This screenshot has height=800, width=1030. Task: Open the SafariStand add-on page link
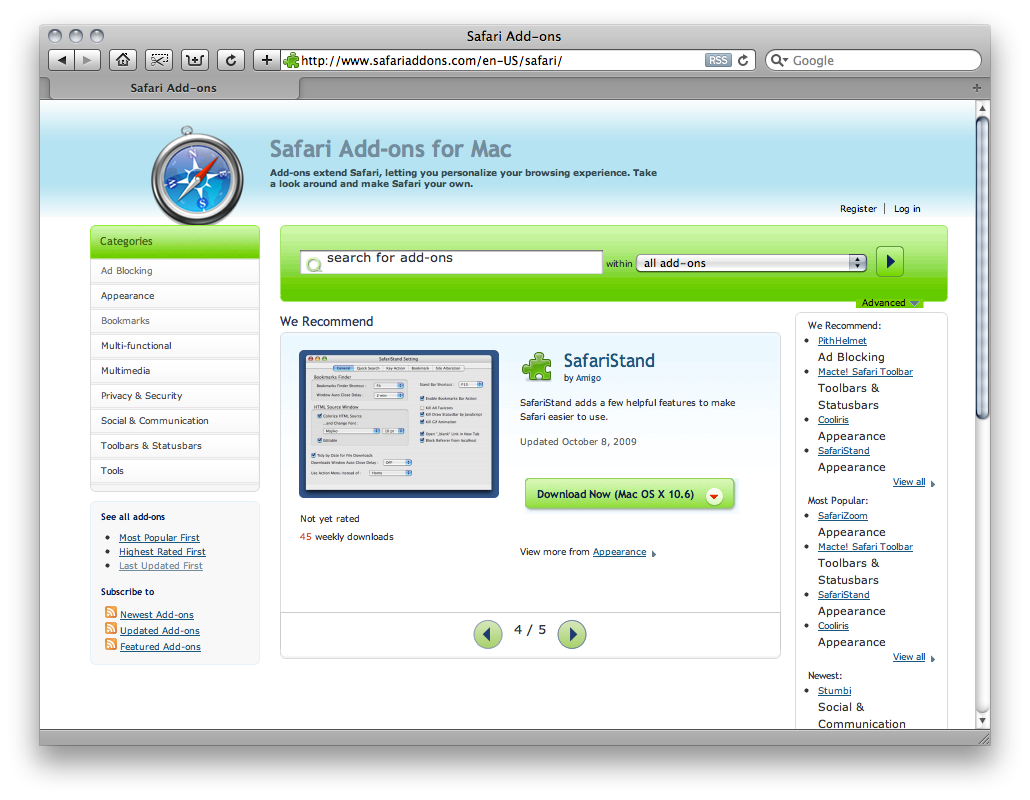[608, 360]
